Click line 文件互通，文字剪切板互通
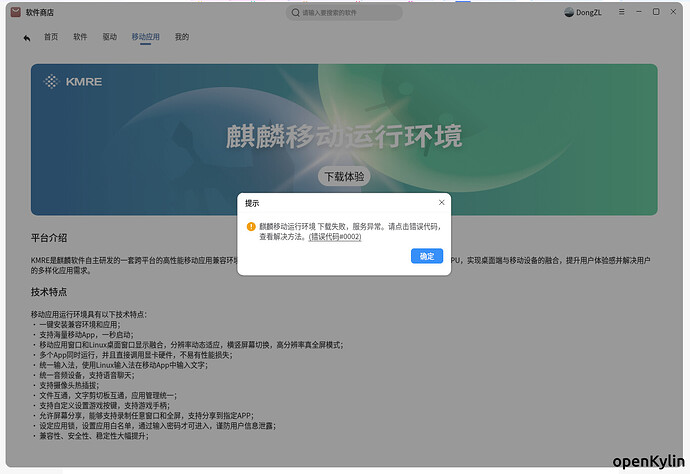 coord(106,396)
